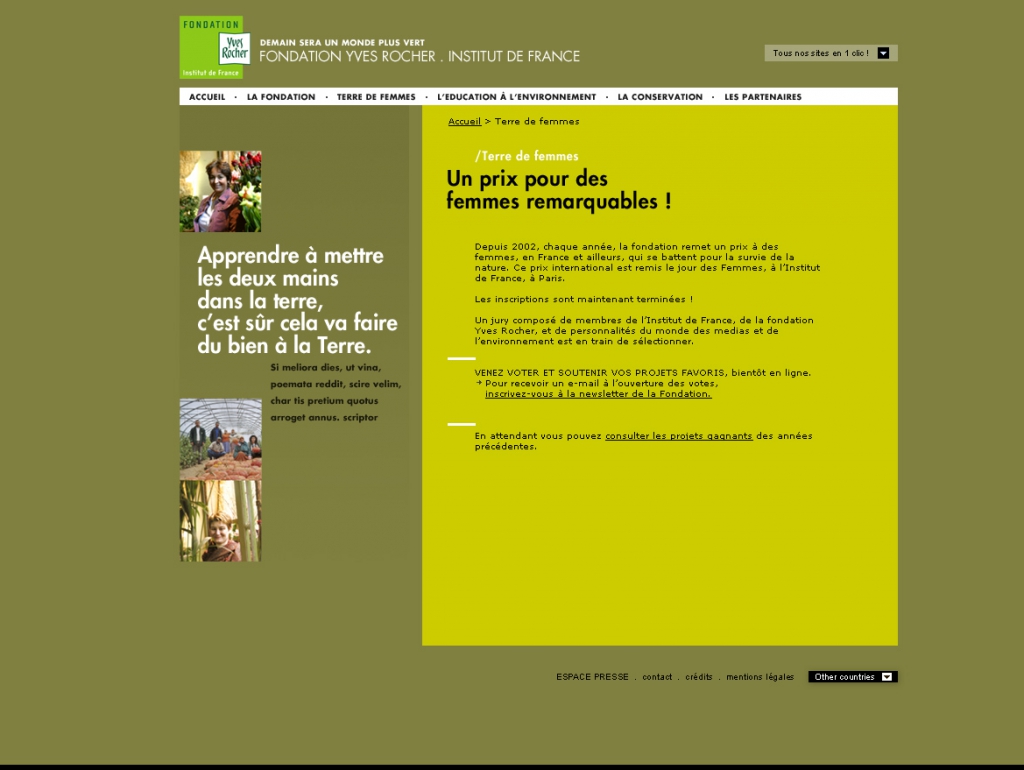Viewport: 1024px width, 770px height.
Task: Open La Conservation menu item
Action: pyautogui.click(x=660, y=97)
